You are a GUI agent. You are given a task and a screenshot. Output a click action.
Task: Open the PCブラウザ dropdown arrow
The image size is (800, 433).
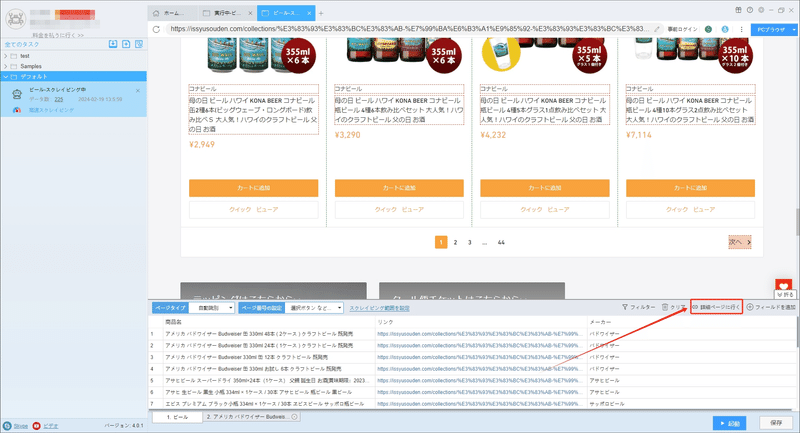tap(793, 30)
